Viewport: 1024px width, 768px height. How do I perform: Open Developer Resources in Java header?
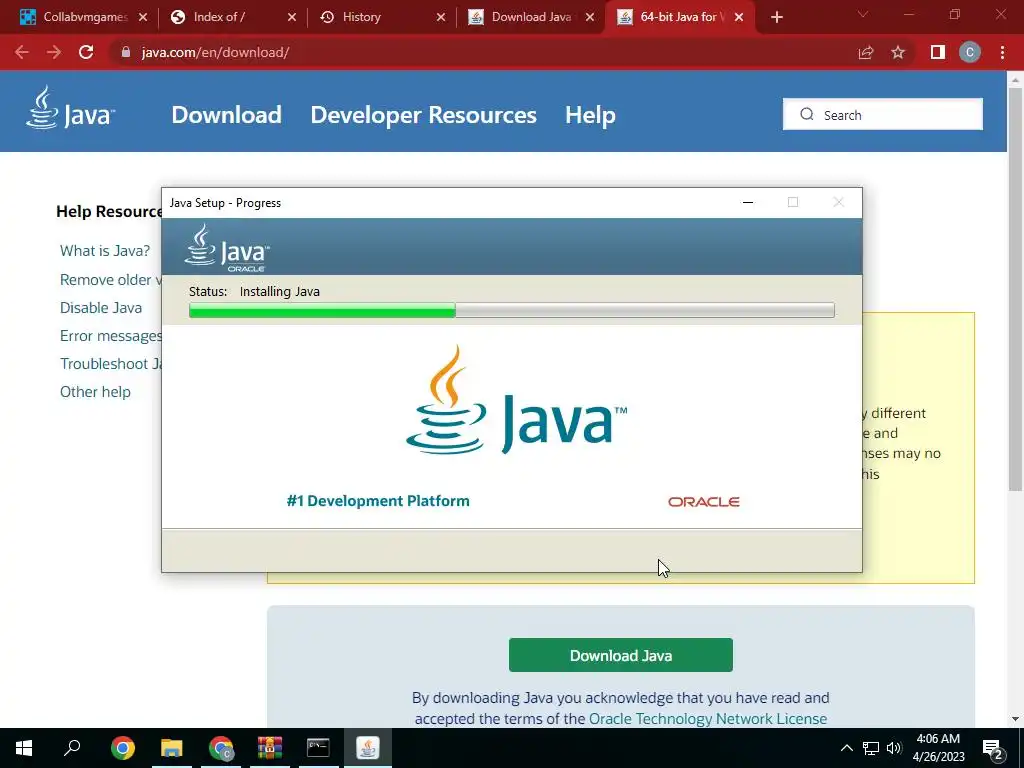coord(423,115)
